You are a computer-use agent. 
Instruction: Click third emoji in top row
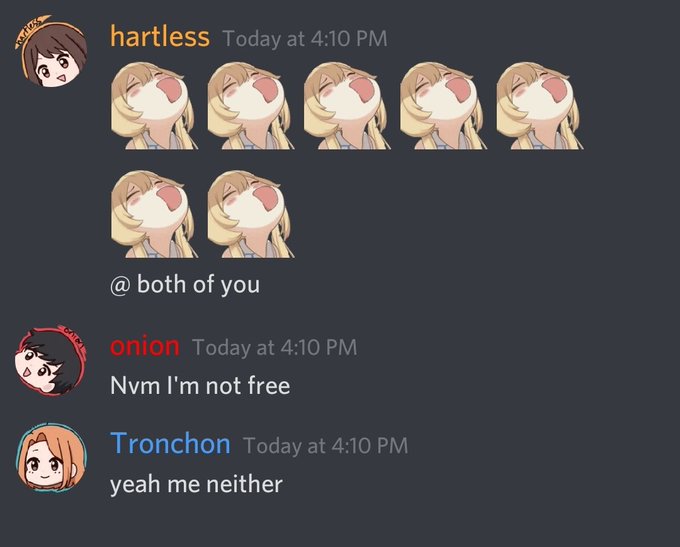point(347,105)
